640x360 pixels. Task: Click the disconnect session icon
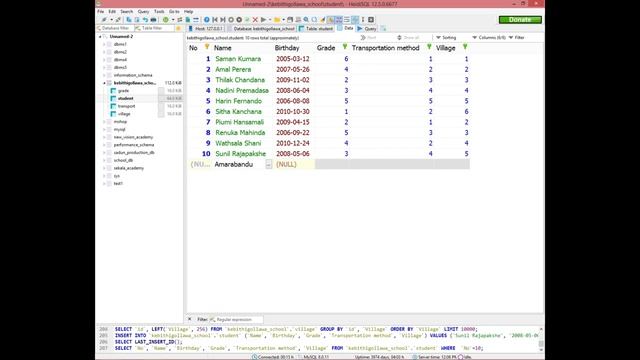pyautogui.click(x=118, y=20)
